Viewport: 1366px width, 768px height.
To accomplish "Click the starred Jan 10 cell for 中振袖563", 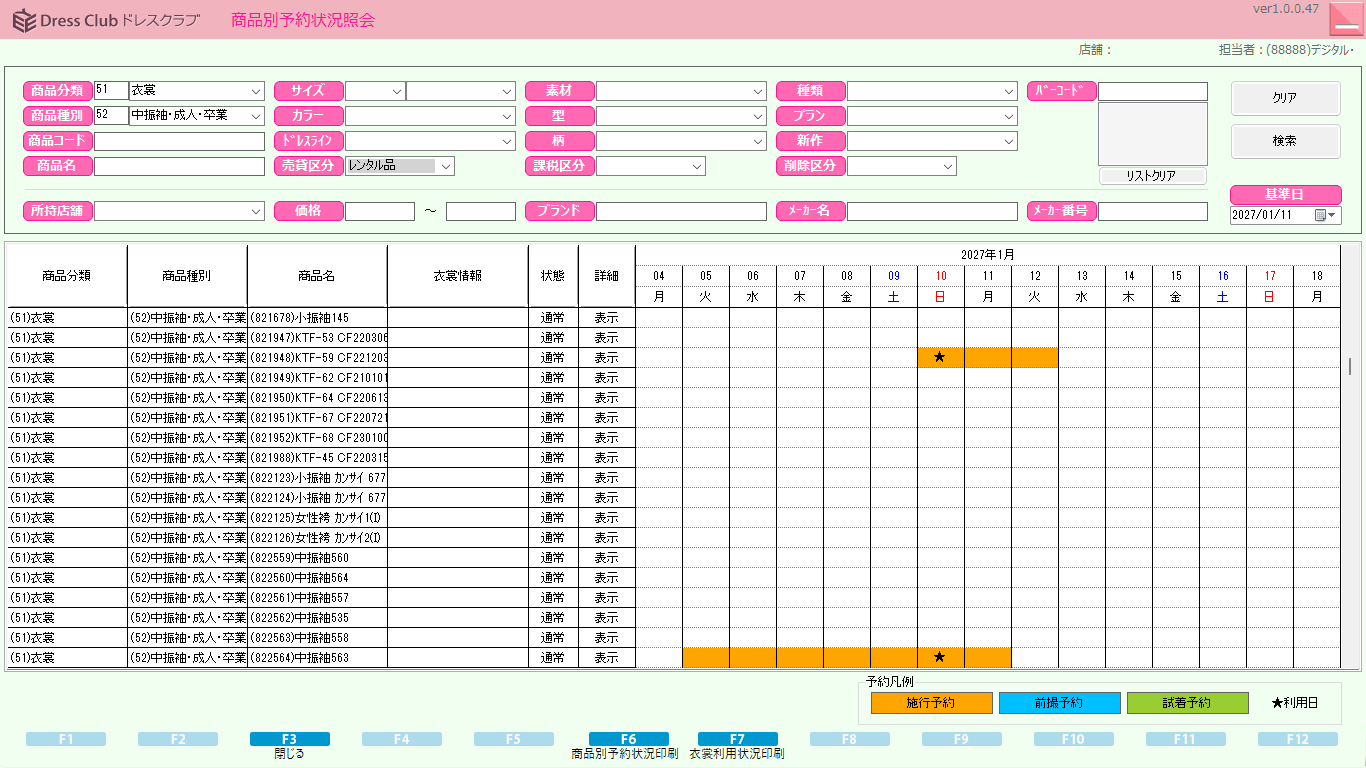I will 941,657.
